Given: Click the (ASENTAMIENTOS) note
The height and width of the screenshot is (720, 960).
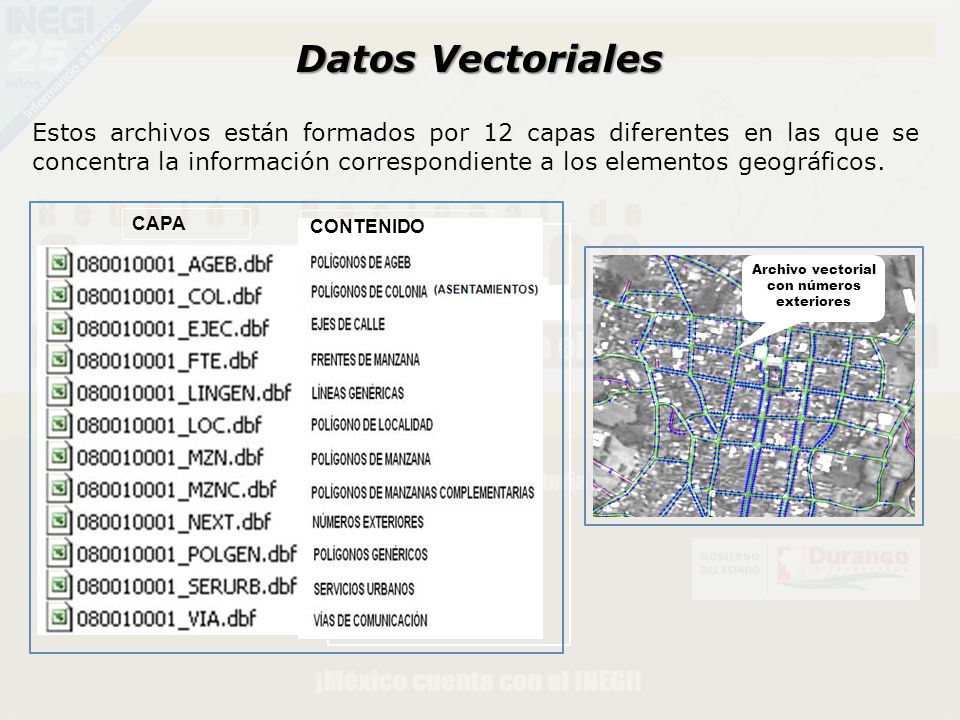Looking at the screenshot, I should [x=486, y=290].
